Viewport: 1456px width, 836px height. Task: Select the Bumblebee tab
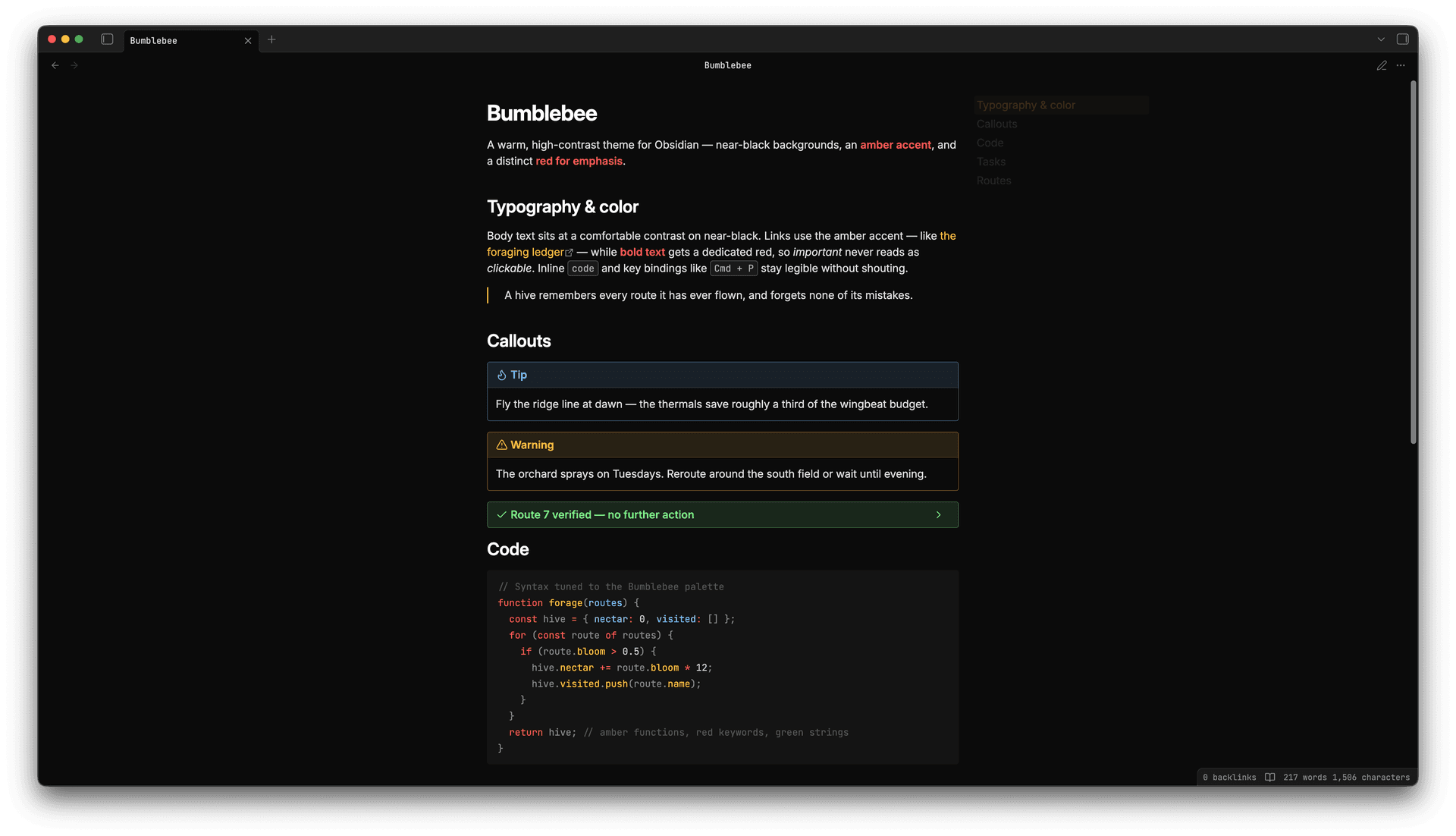190,41
